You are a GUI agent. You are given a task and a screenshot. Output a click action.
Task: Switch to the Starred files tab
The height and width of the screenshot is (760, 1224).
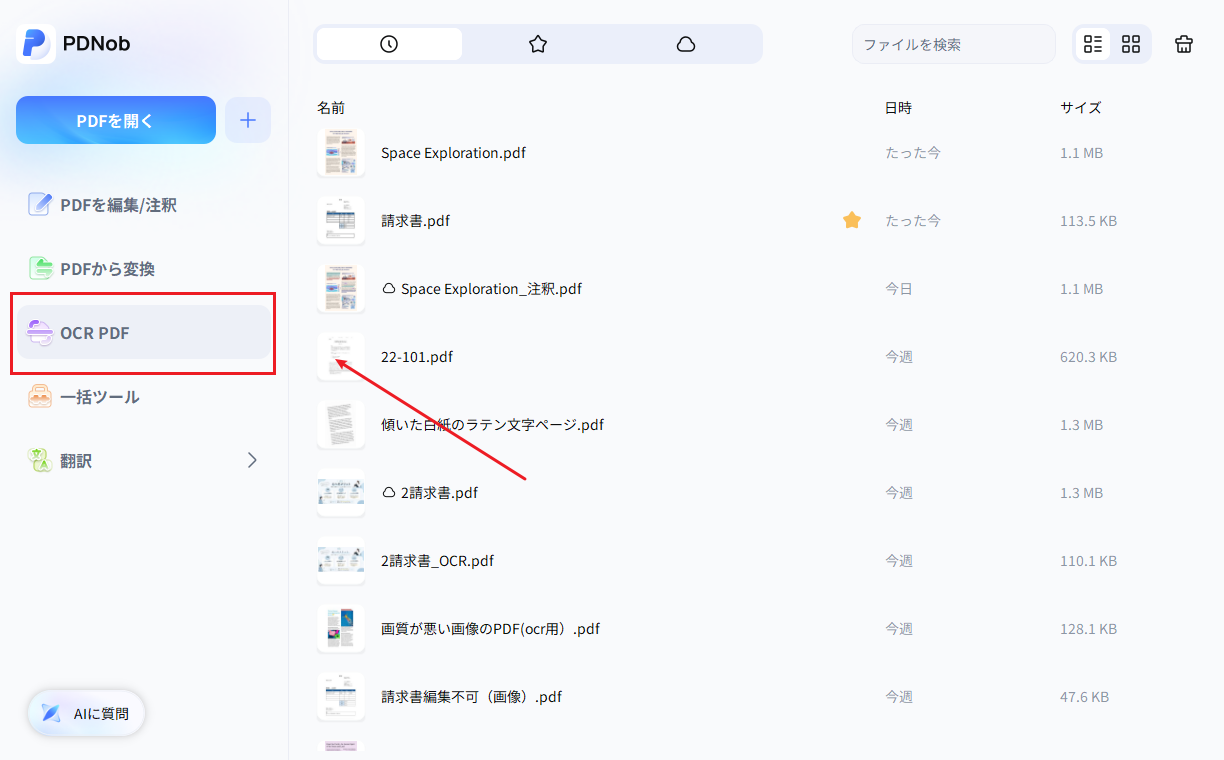click(538, 44)
